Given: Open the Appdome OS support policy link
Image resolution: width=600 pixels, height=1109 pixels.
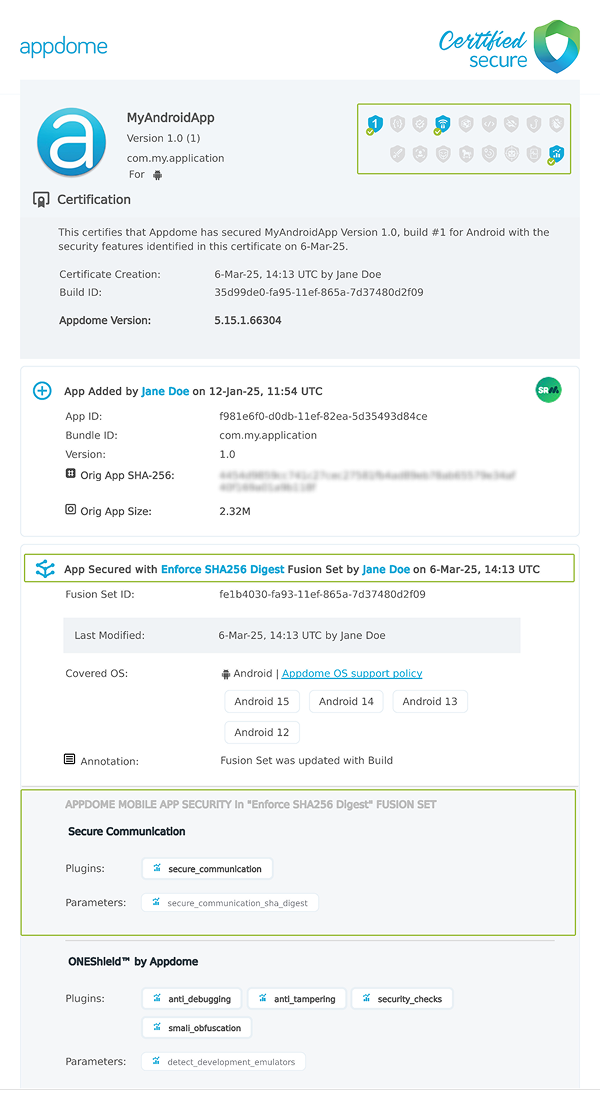Looking at the screenshot, I should click(x=351, y=673).
